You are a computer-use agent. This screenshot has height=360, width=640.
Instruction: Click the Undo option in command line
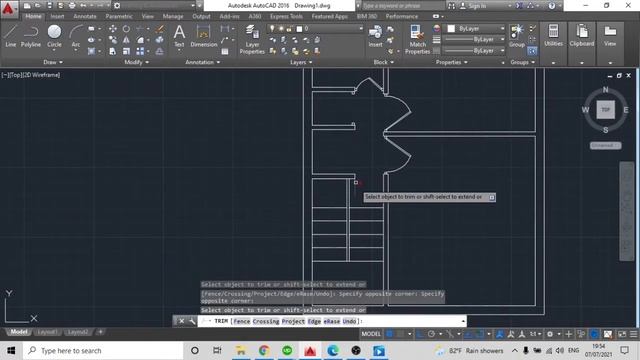pyautogui.click(x=349, y=321)
